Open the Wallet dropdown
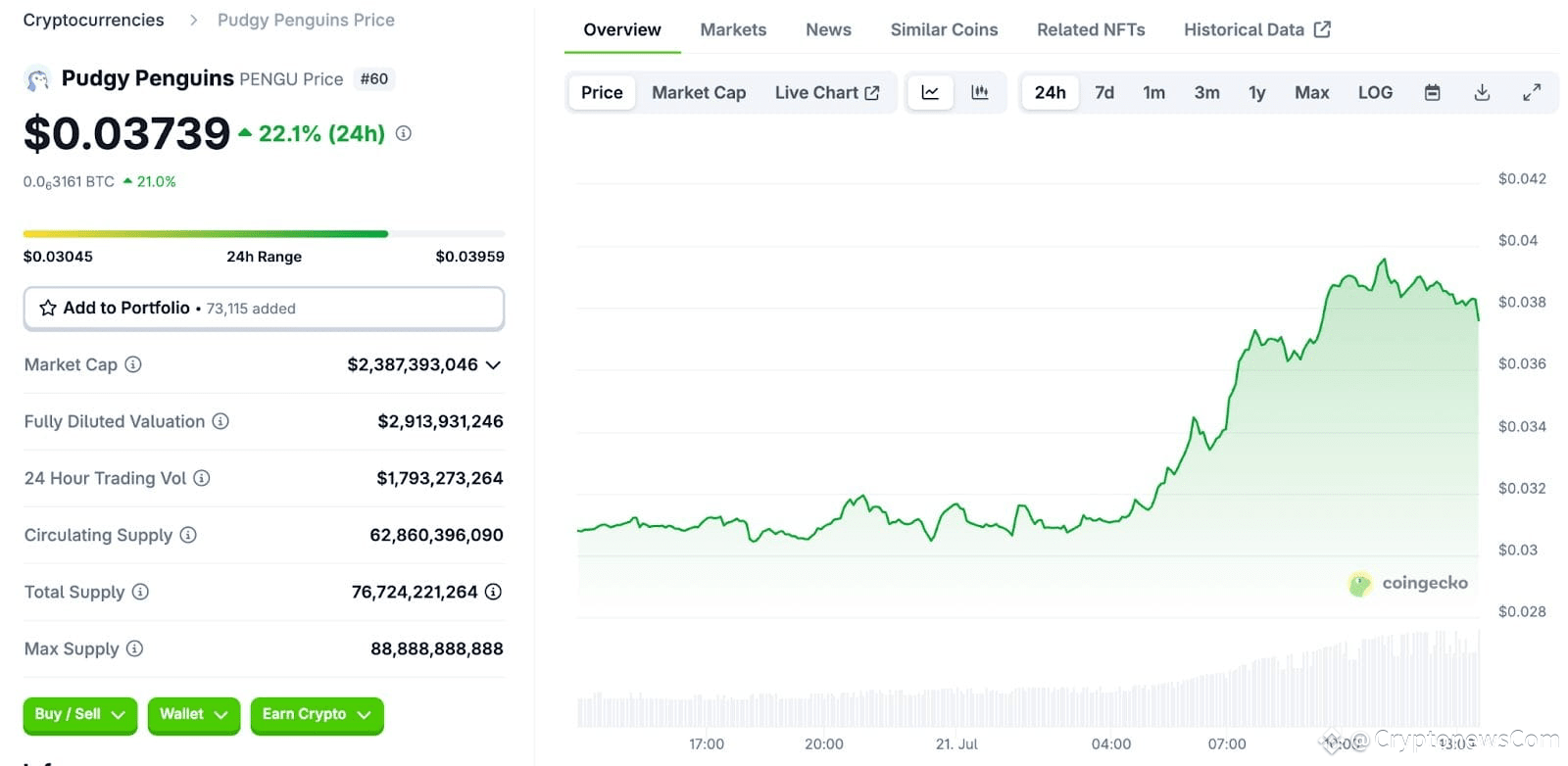 [194, 715]
